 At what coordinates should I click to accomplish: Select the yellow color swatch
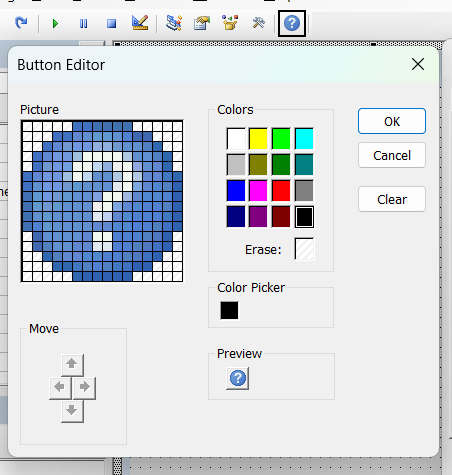pyautogui.click(x=258, y=138)
